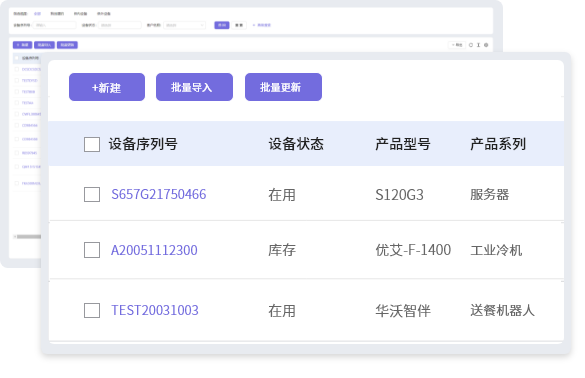Click the +新建 button in front panel
585x378 pixels.
click(x=107, y=87)
